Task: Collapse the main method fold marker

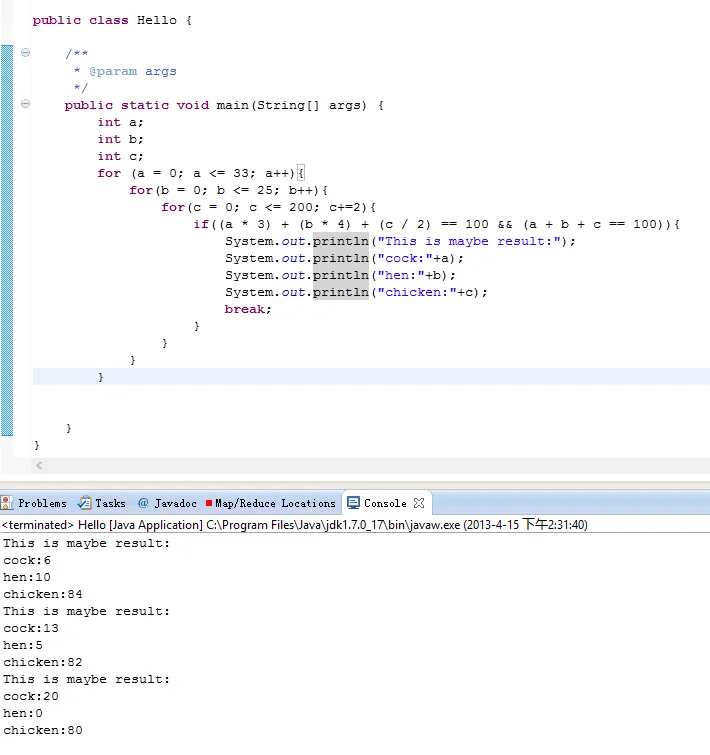Action: coord(26,104)
